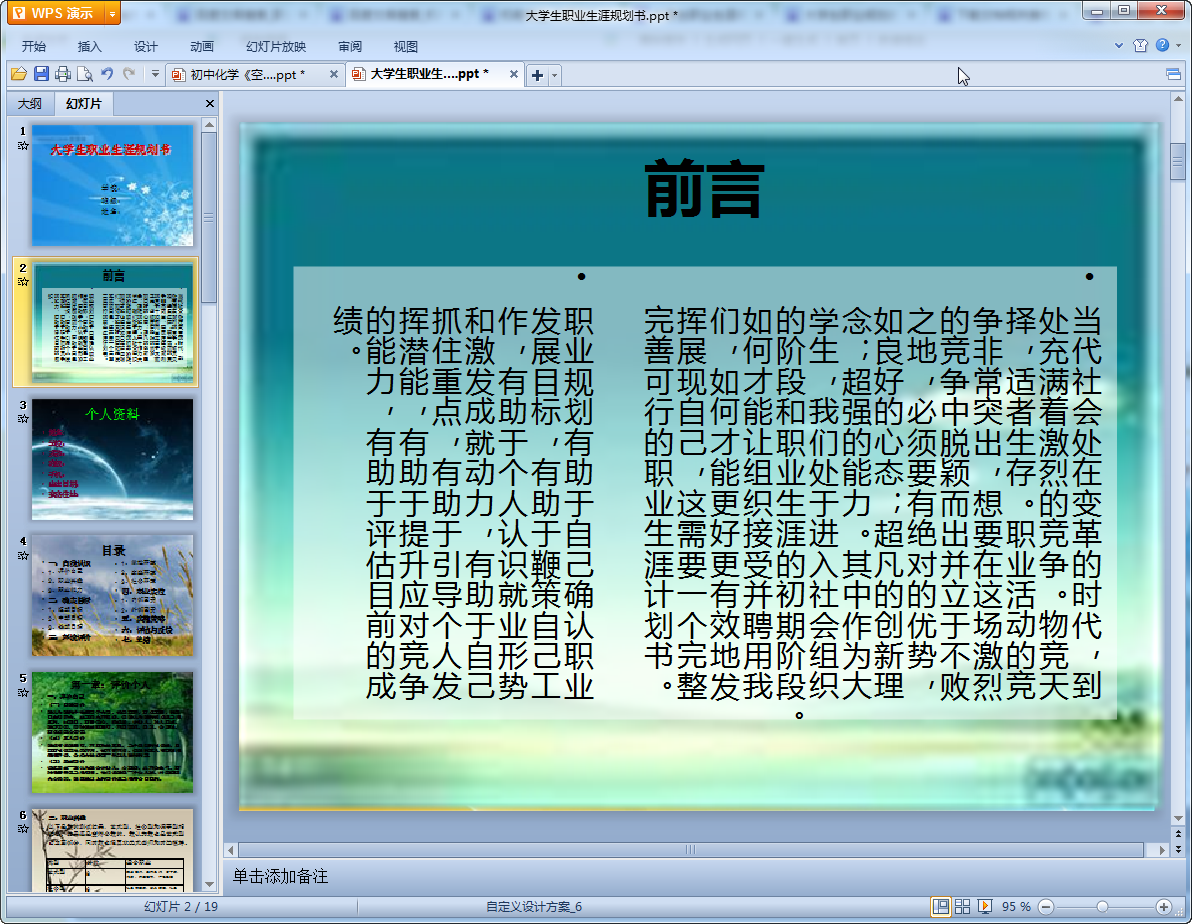Click the right text column on the slide

tap(873, 503)
